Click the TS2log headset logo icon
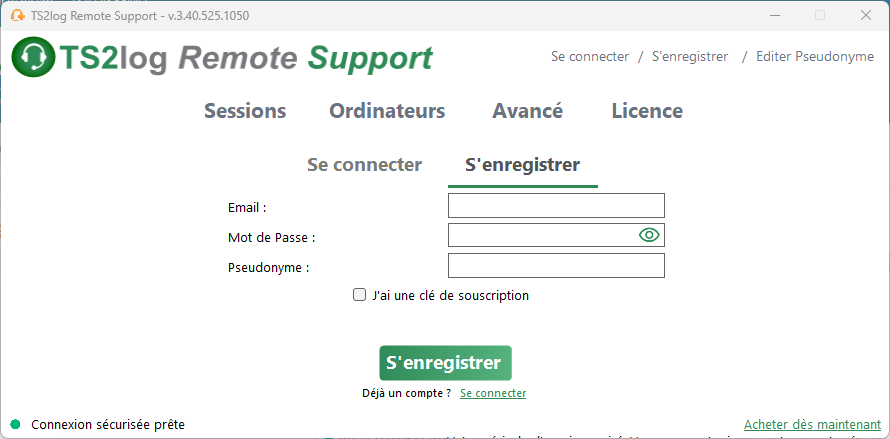 pyautogui.click(x=33, y=56)
